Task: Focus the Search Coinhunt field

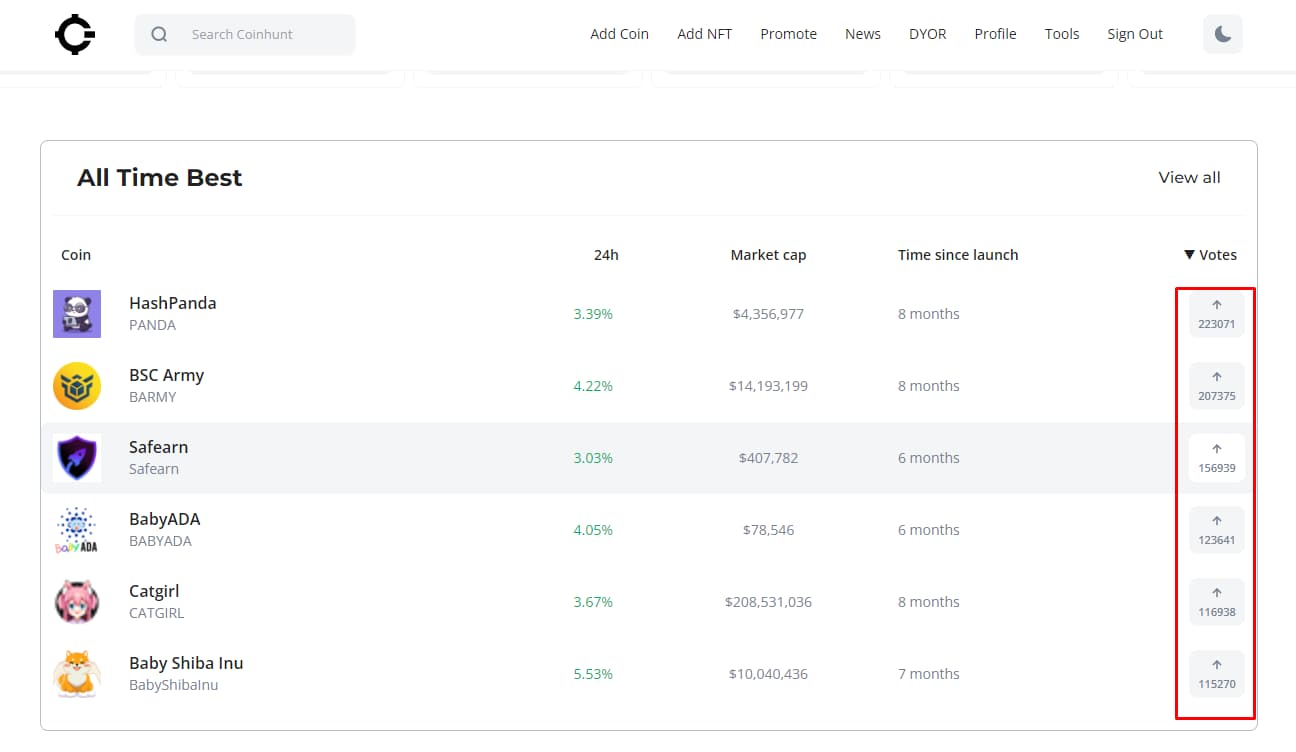Action: [245, 35]
